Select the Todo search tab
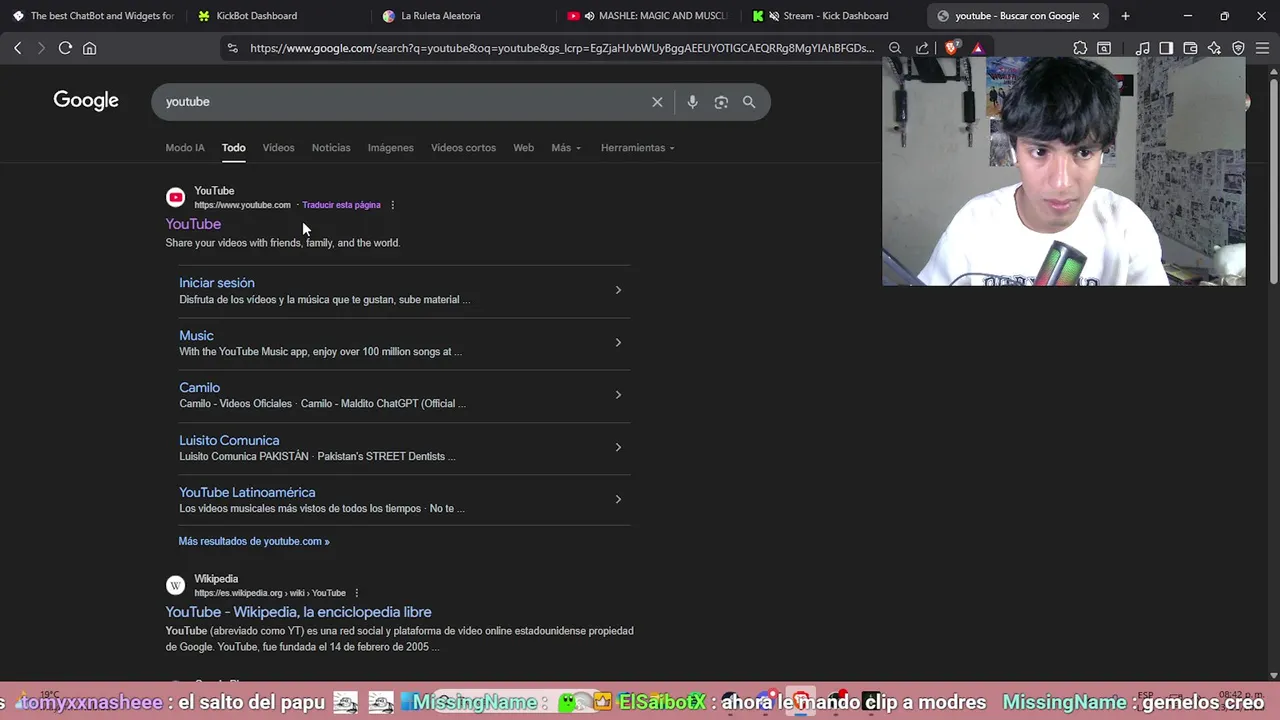The width and height of the screenshot is (1280, 720). 233,148
